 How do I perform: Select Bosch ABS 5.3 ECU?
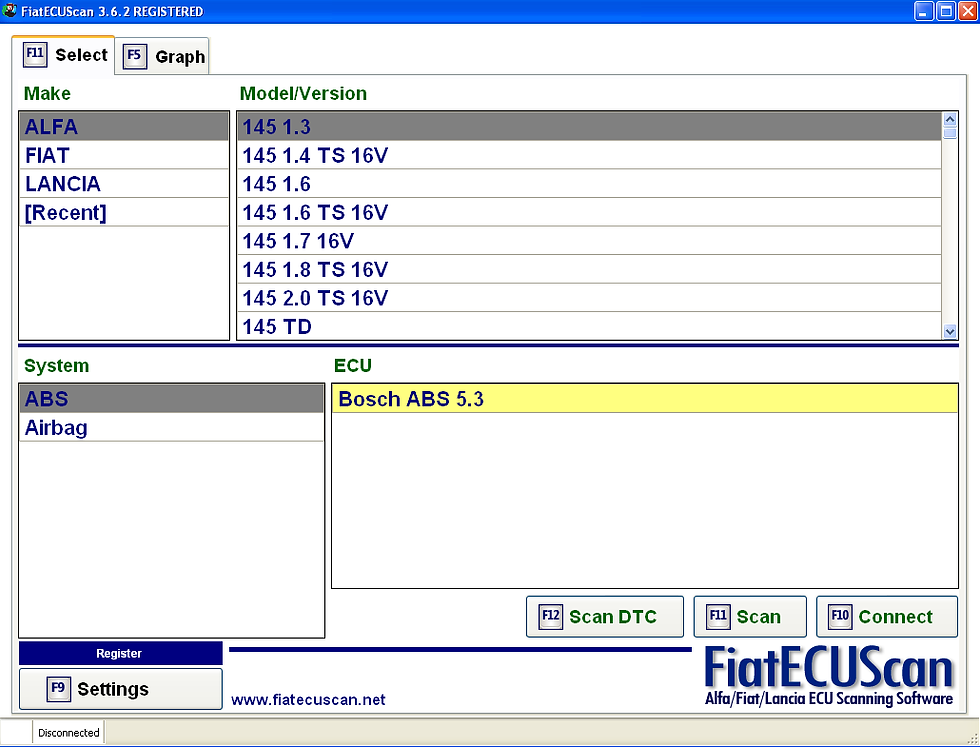[x=644, y=399]
